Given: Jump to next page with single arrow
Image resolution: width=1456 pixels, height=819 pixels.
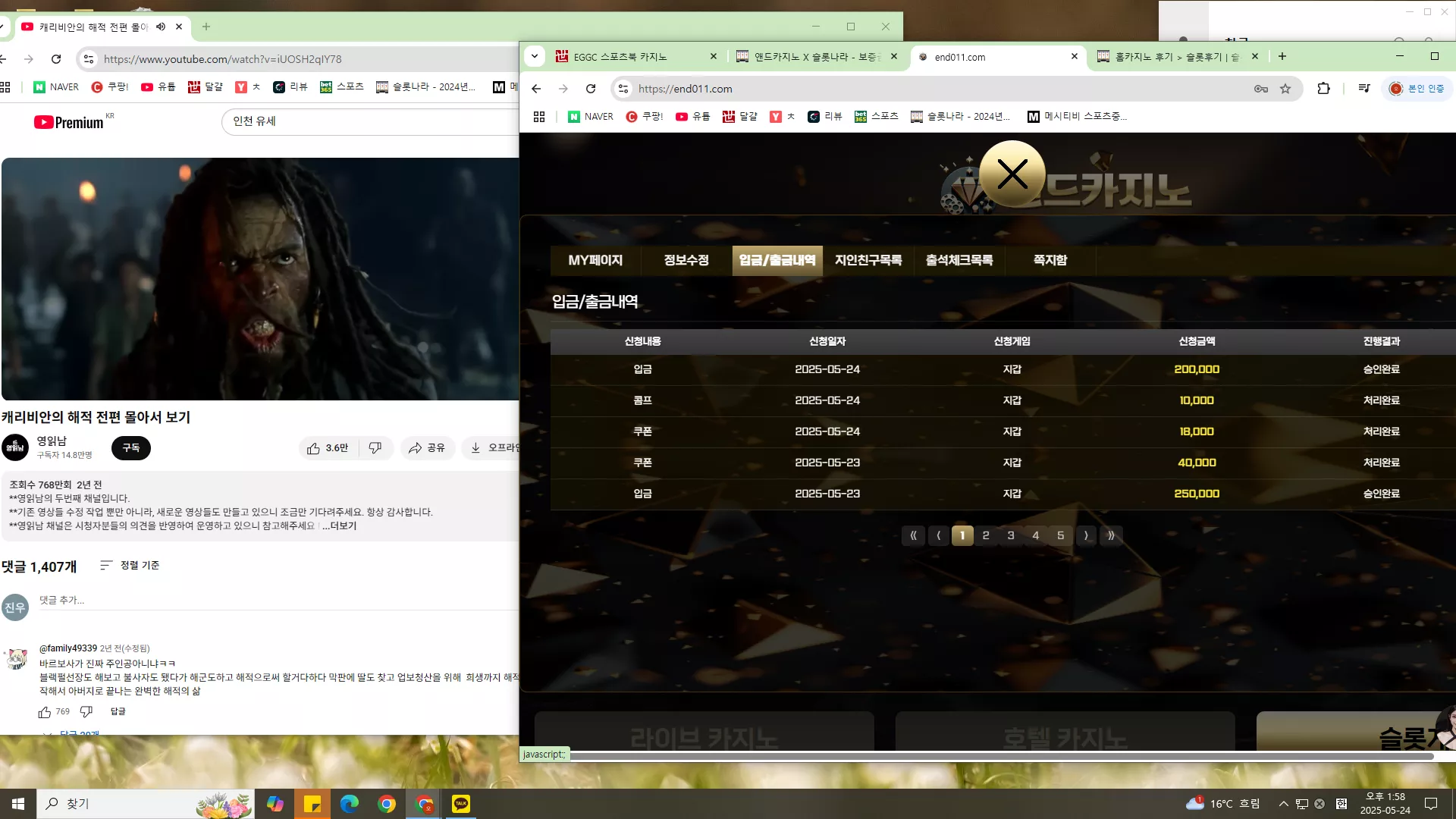Looking at the screenshot, I should pos(1086,535).
